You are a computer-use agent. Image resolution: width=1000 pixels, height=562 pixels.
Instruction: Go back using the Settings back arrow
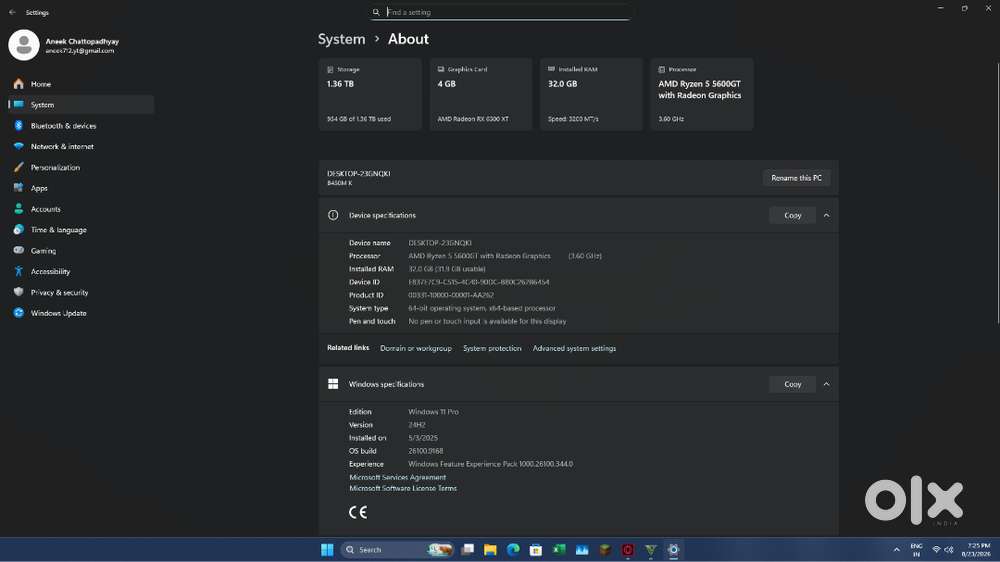pyautogui.click(x=12, y=12)
